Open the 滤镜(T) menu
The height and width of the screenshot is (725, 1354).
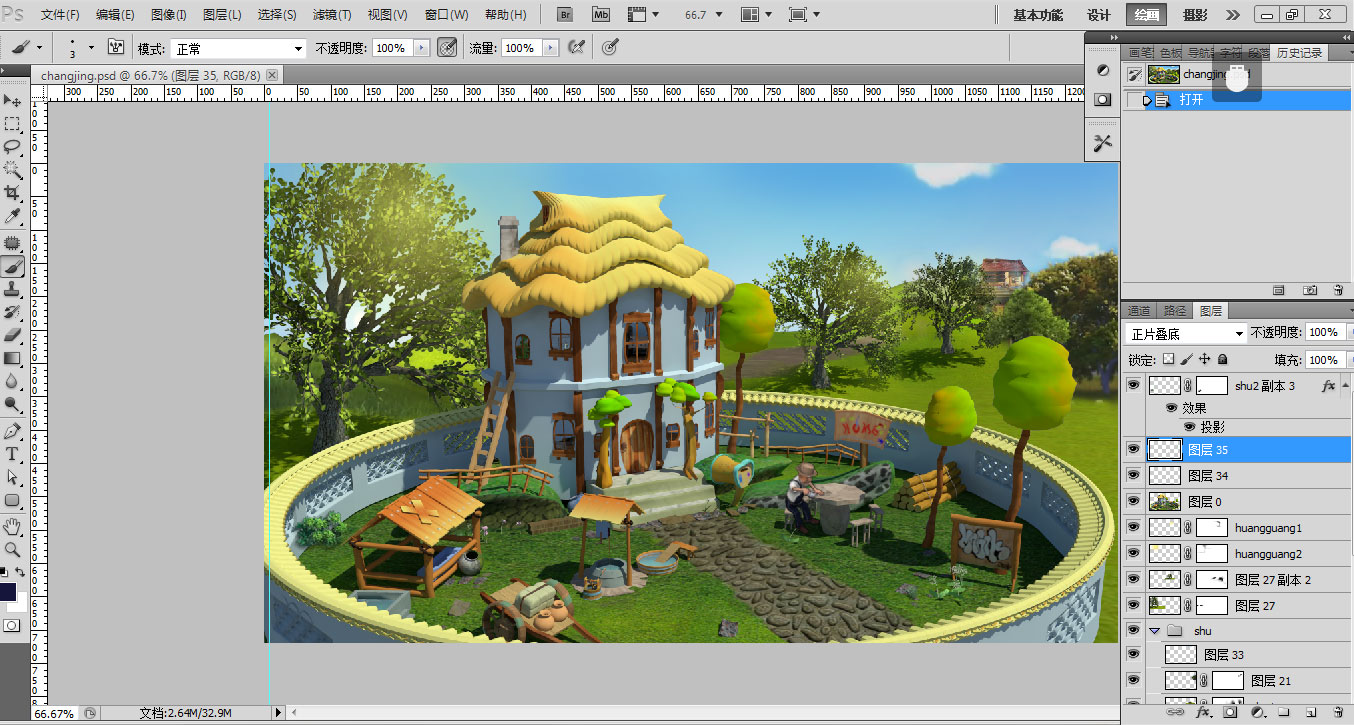coord(331,15)
